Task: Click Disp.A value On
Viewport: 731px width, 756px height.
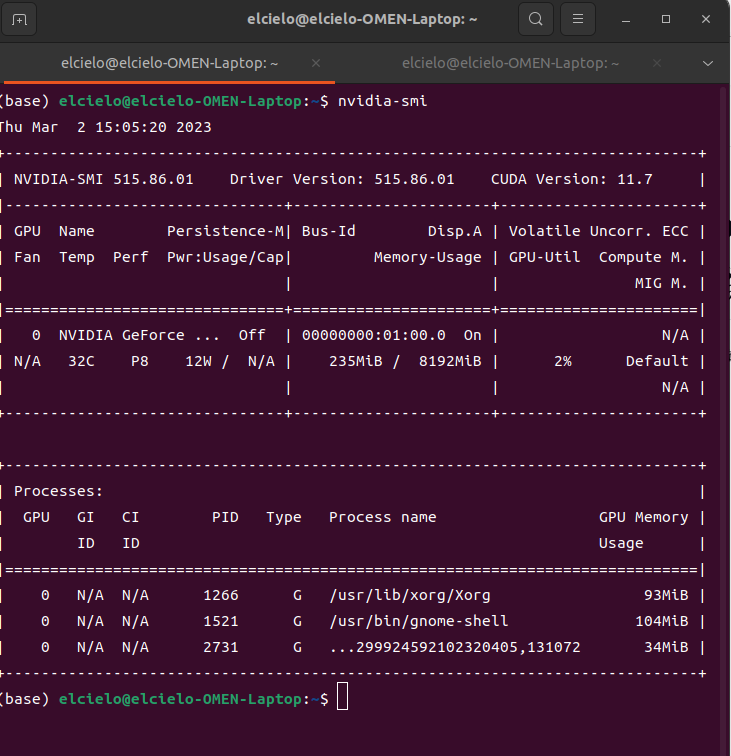Action: [473, 336]
